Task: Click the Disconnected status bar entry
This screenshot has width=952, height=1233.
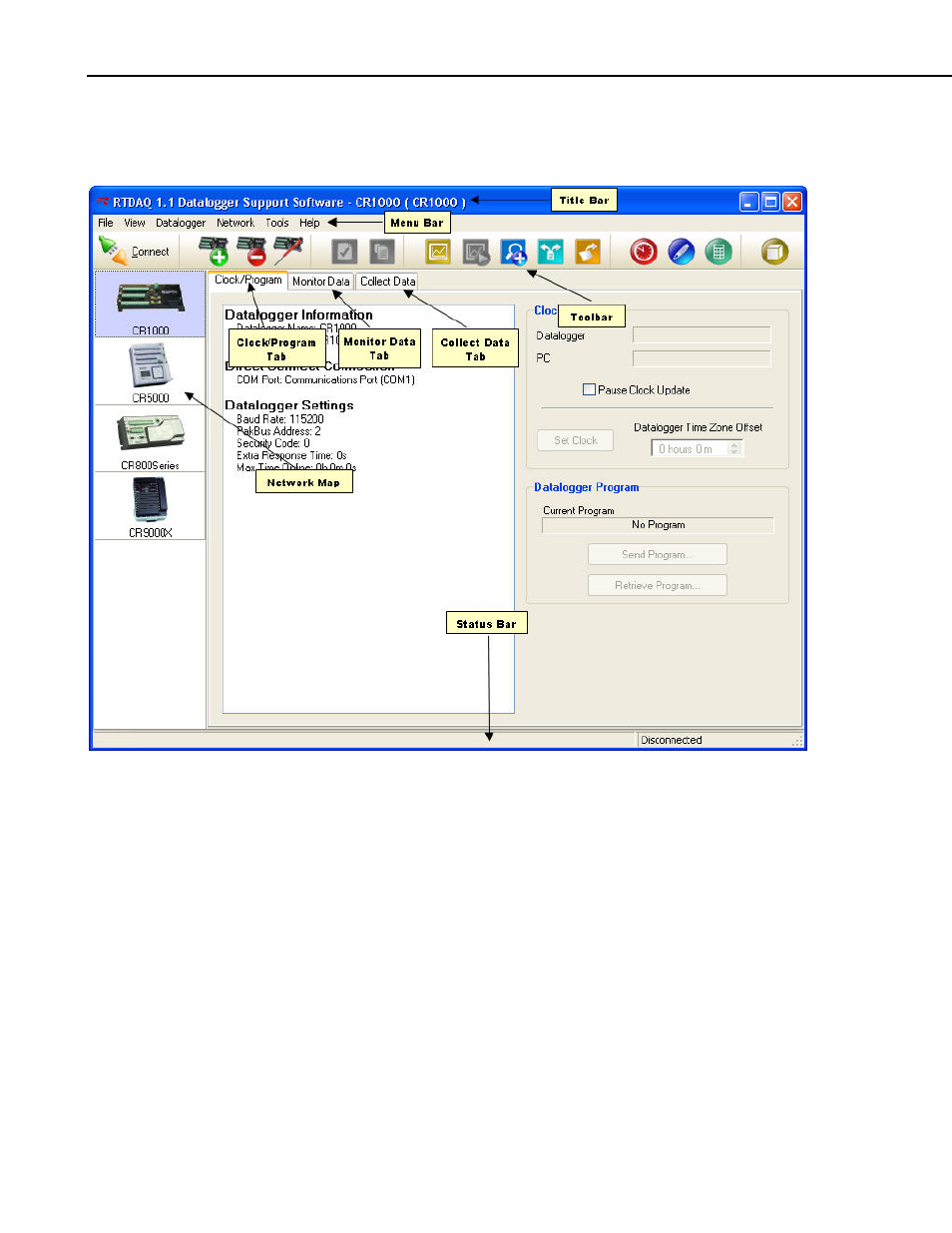Action: 671,740
